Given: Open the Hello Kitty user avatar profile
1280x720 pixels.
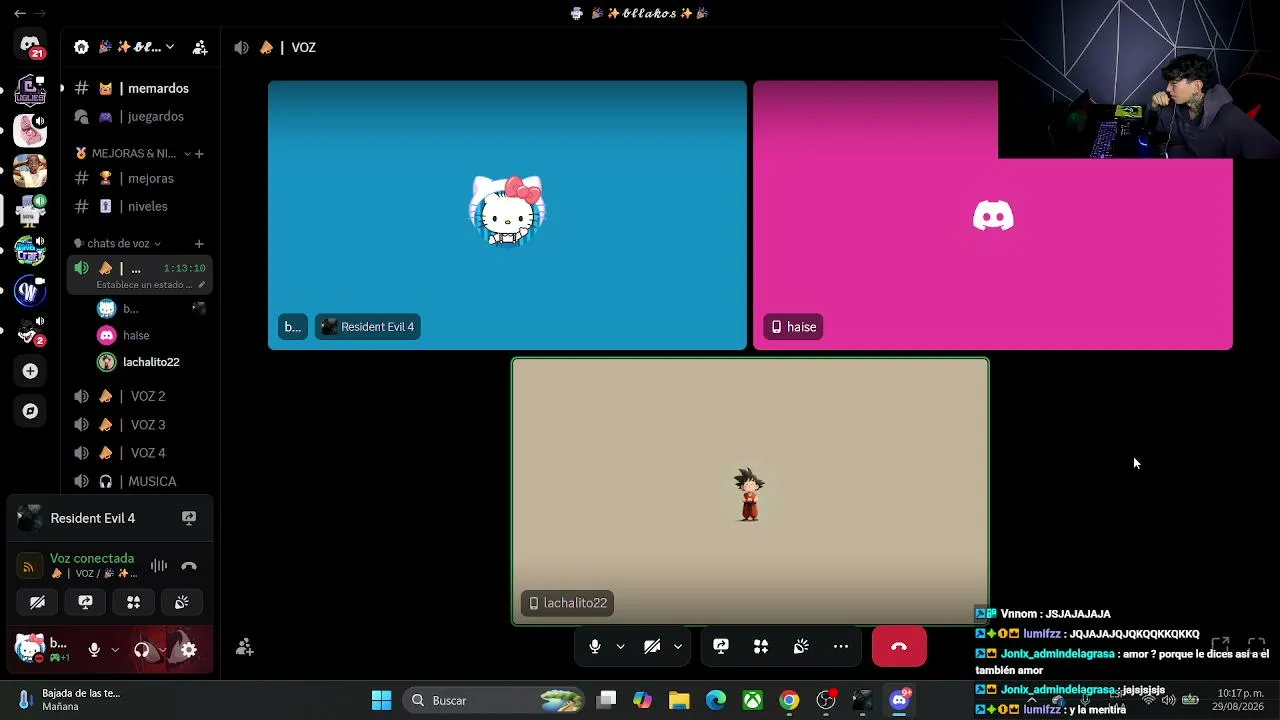Looking at the screenshot, I should pos(30,649).
